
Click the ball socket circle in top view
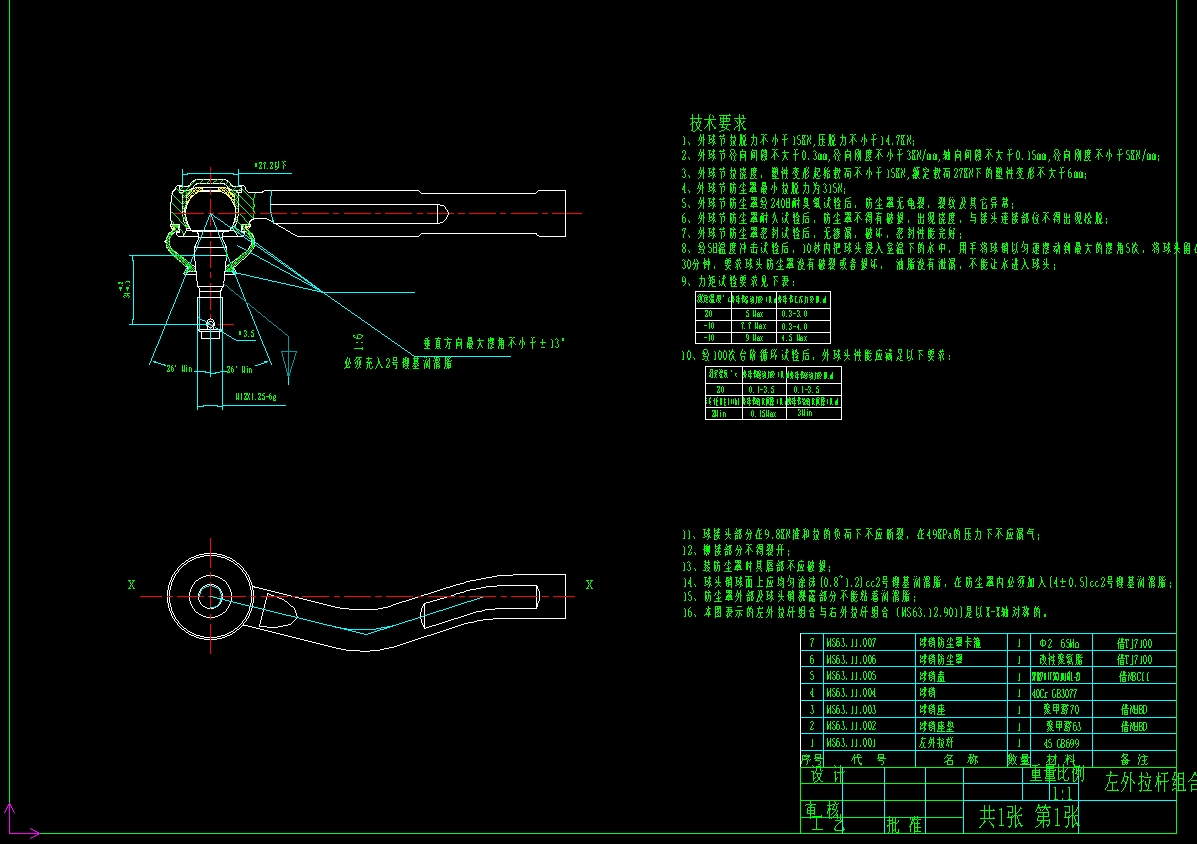click(x=210, y=597)
